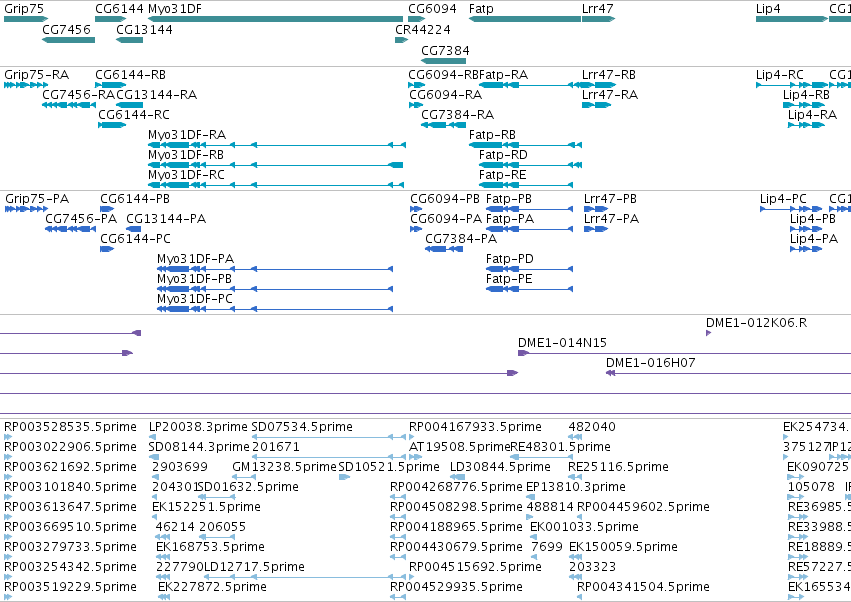Click the Lip4-PC protein label

[x=783, y=199]
